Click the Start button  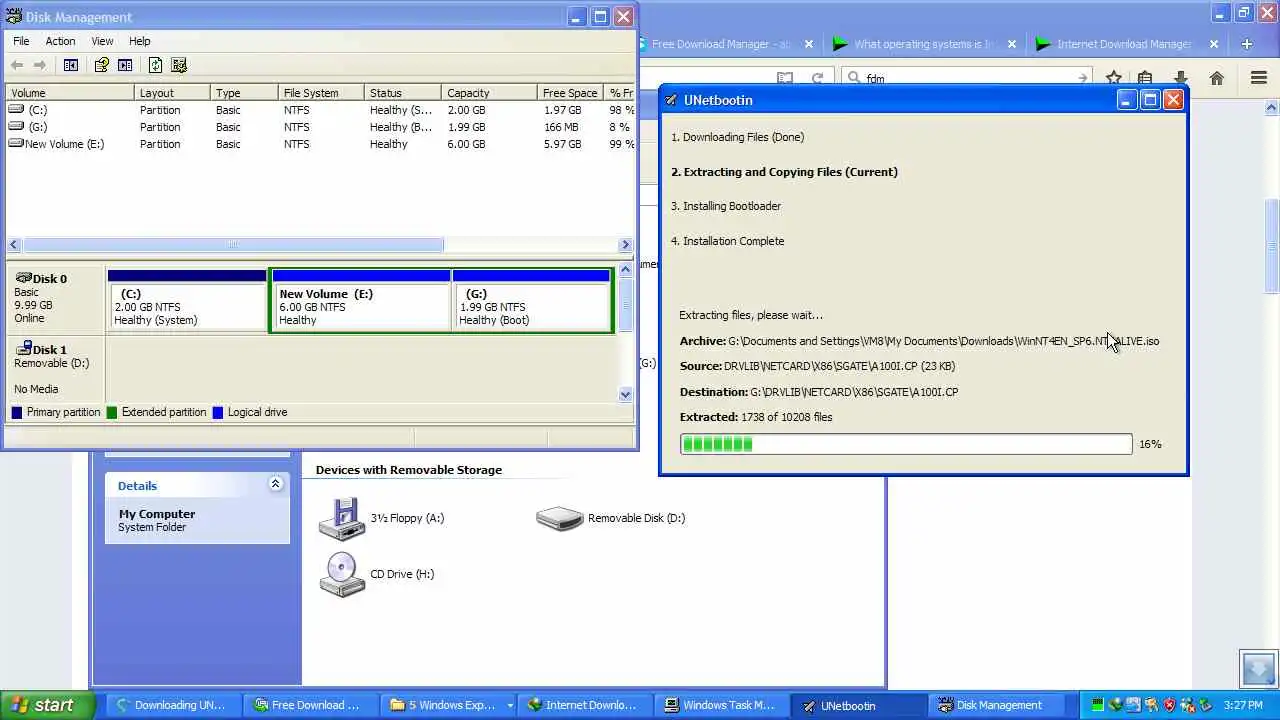(x=47, y=705)
